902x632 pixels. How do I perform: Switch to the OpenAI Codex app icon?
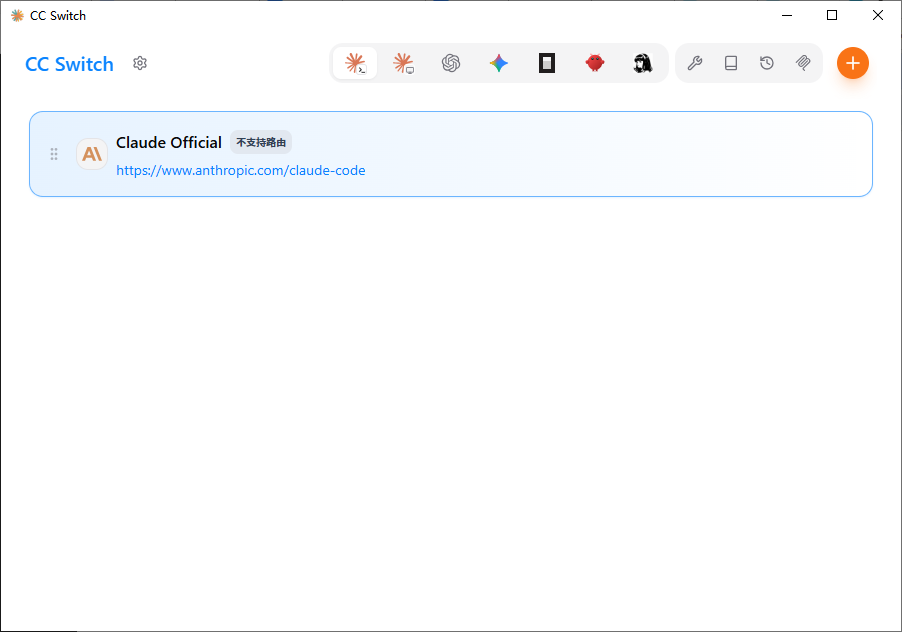(451, 63)
